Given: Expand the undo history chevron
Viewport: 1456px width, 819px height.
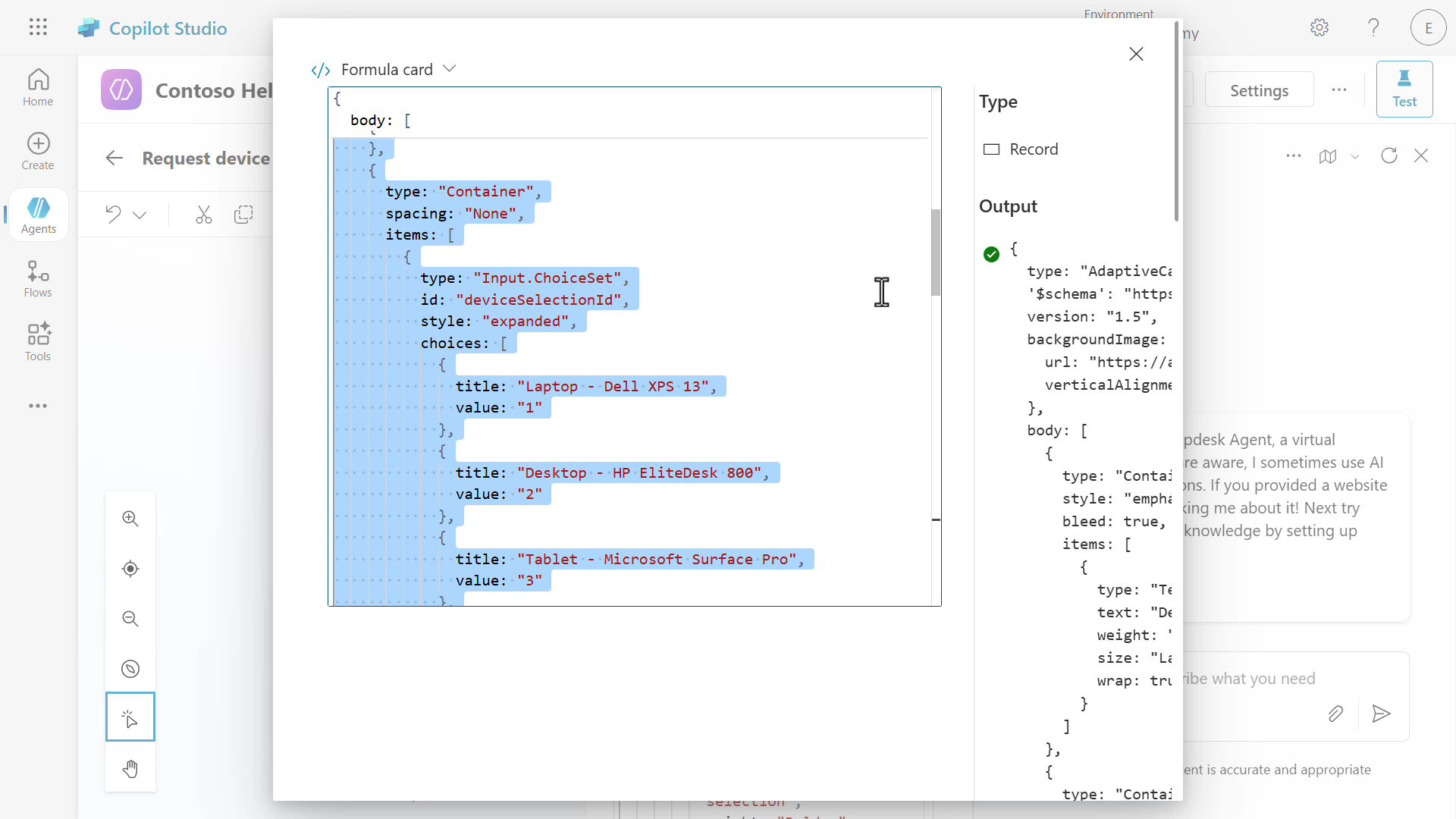Looking at the screenshot, I should coord(141,215).
